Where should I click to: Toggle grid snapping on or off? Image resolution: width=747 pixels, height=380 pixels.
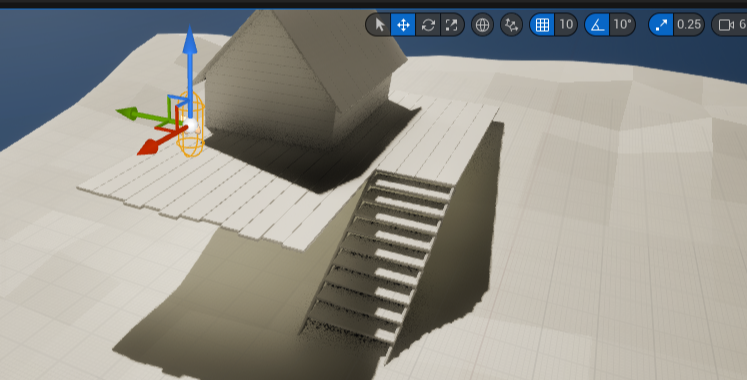542,25
